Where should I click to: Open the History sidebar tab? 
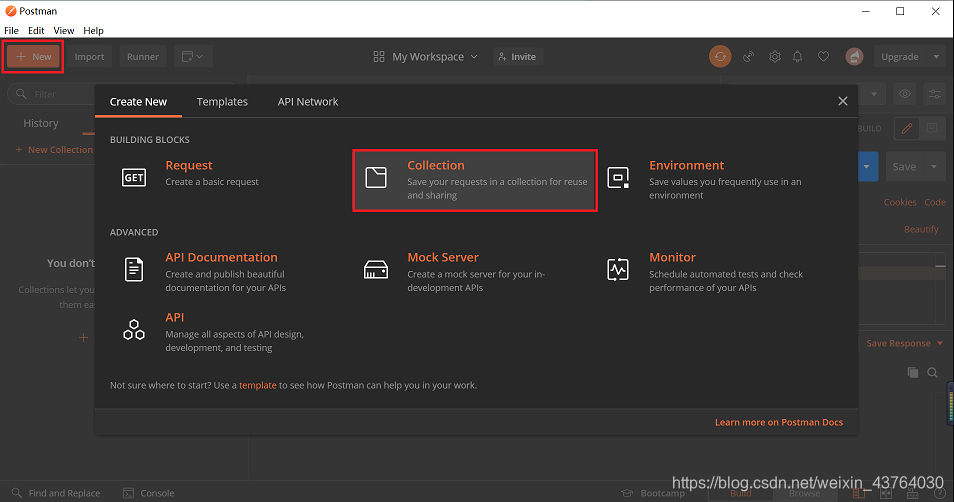click(x=41, y=123)
